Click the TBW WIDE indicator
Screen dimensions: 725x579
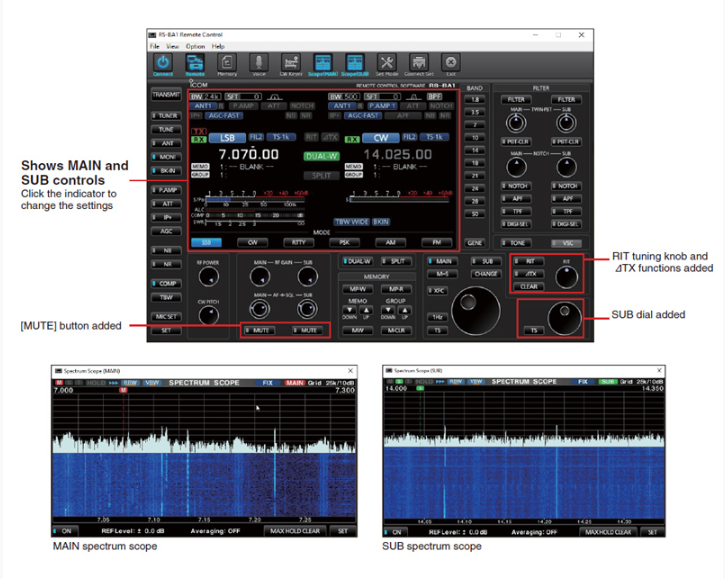(351, 222)
